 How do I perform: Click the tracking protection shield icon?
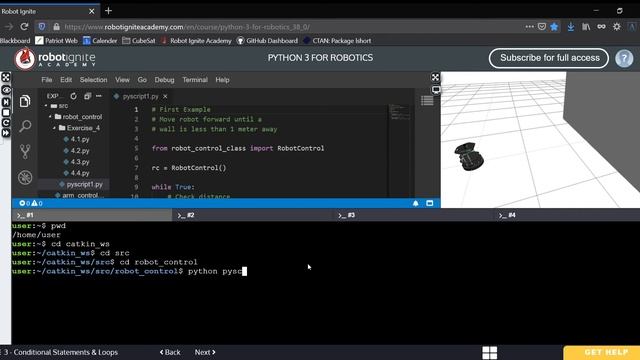42,27
